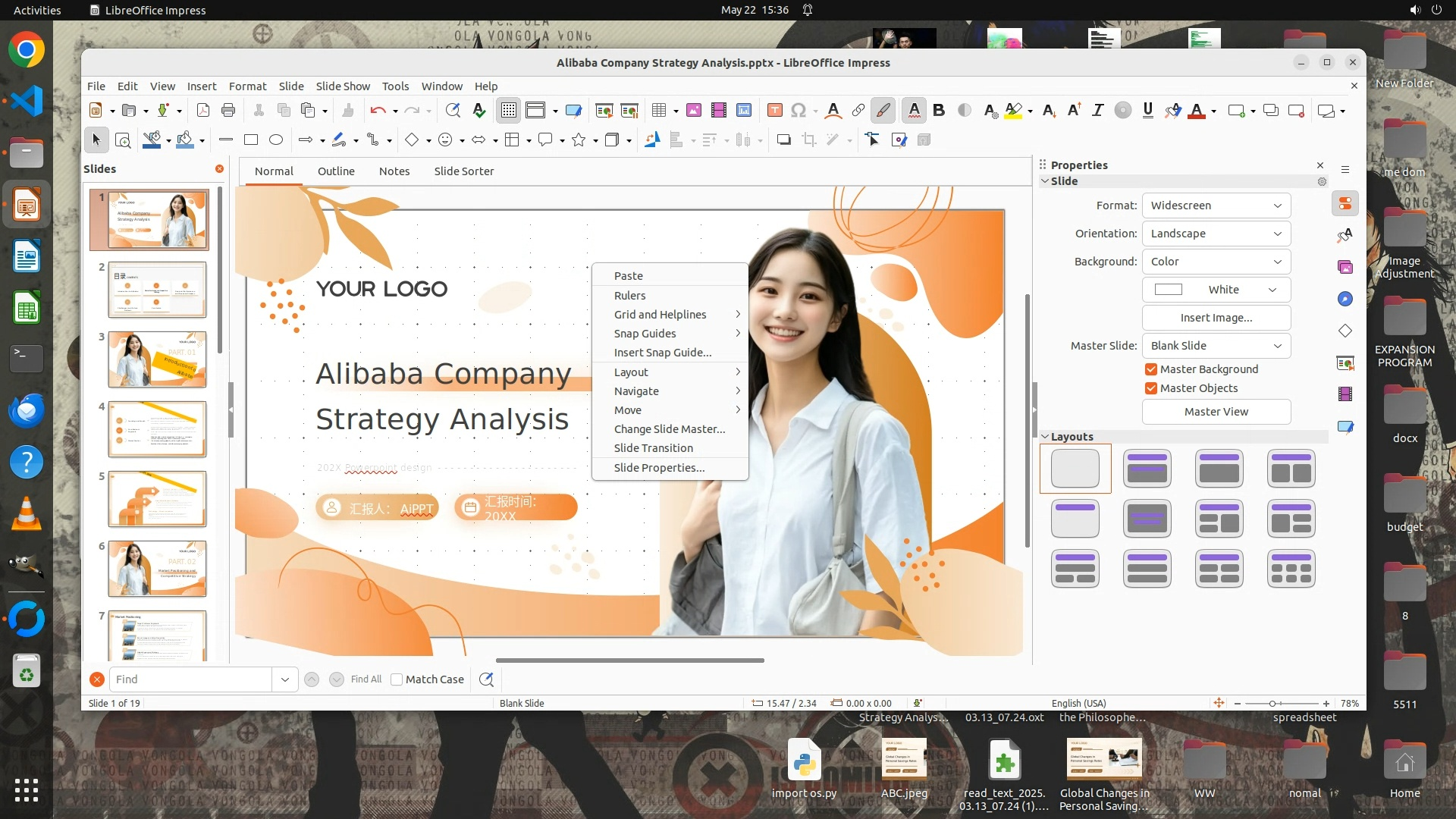Viewport: 1456px width, 819px height.
Task: Select slide 3 thumbnail in panel
Action: tap(157, 359)
